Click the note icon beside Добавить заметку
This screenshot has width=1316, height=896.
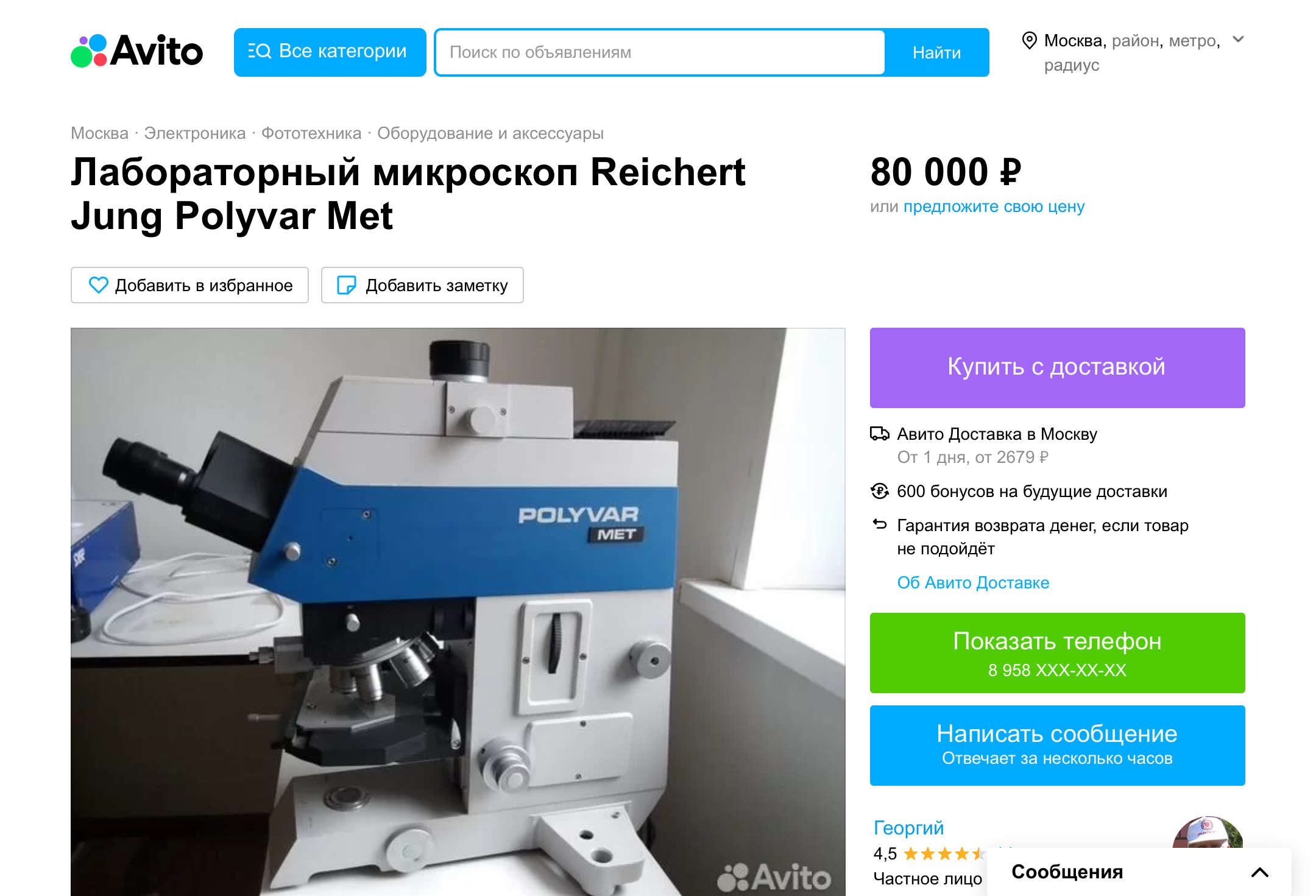coord(346,285)
